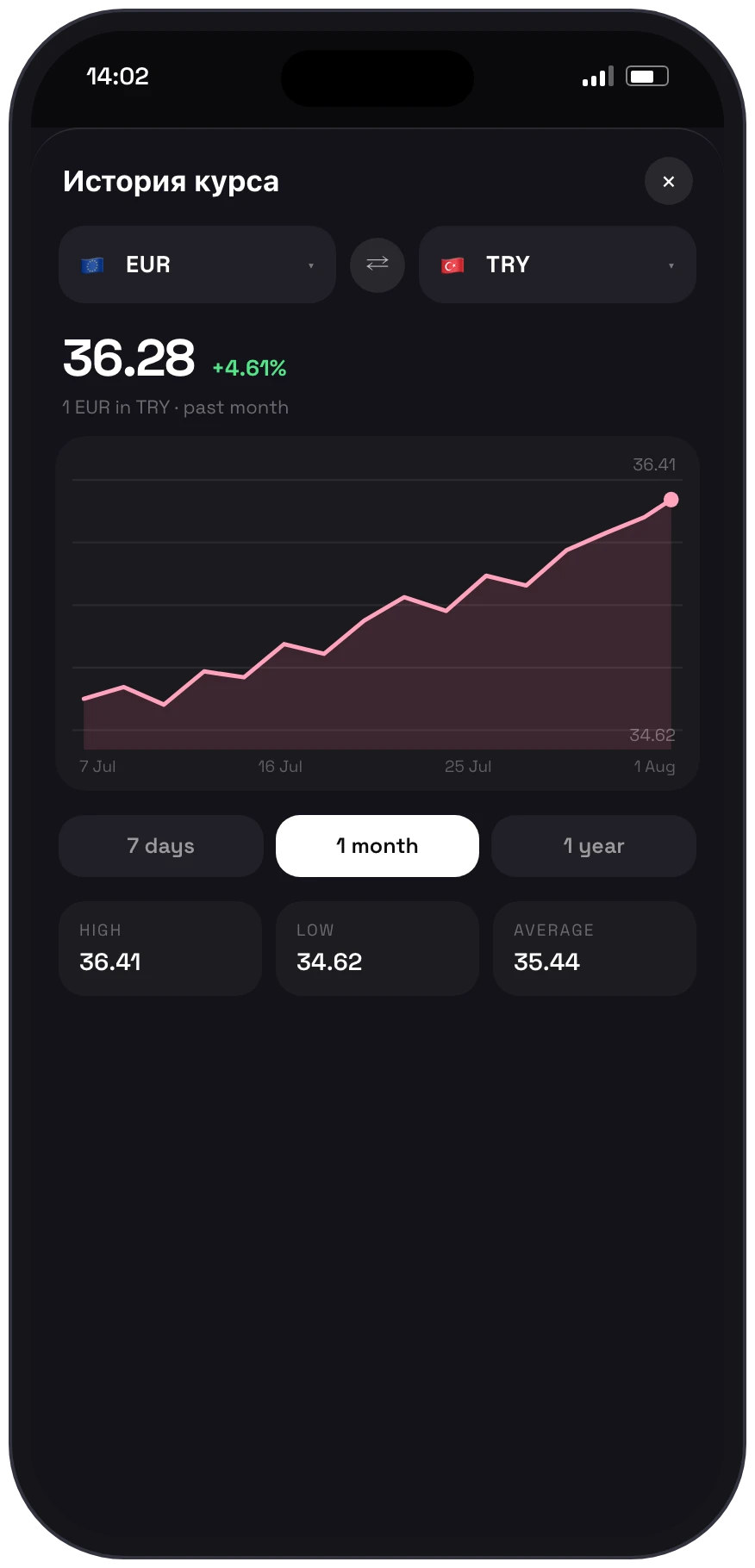Switch to the 1 year range
The image size is (755, 1568).
tap(594, 846)
